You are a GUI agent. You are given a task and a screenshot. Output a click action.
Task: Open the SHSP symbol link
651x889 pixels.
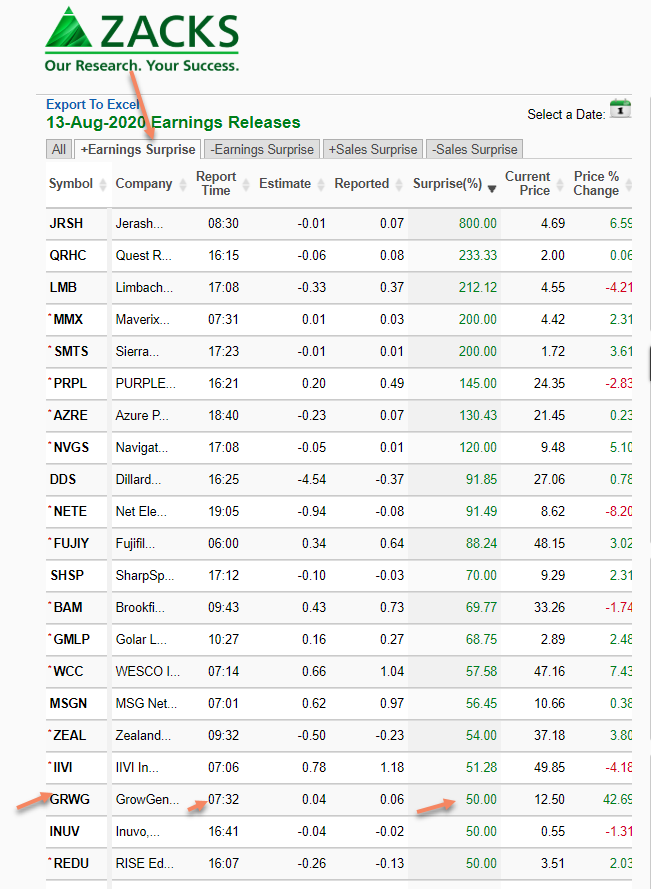coord(67,575)
